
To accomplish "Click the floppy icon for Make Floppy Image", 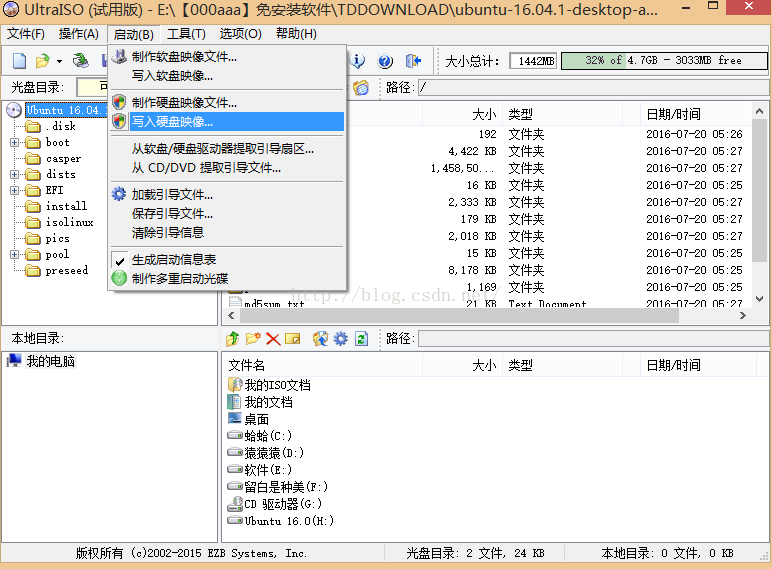I will point(119,57).
